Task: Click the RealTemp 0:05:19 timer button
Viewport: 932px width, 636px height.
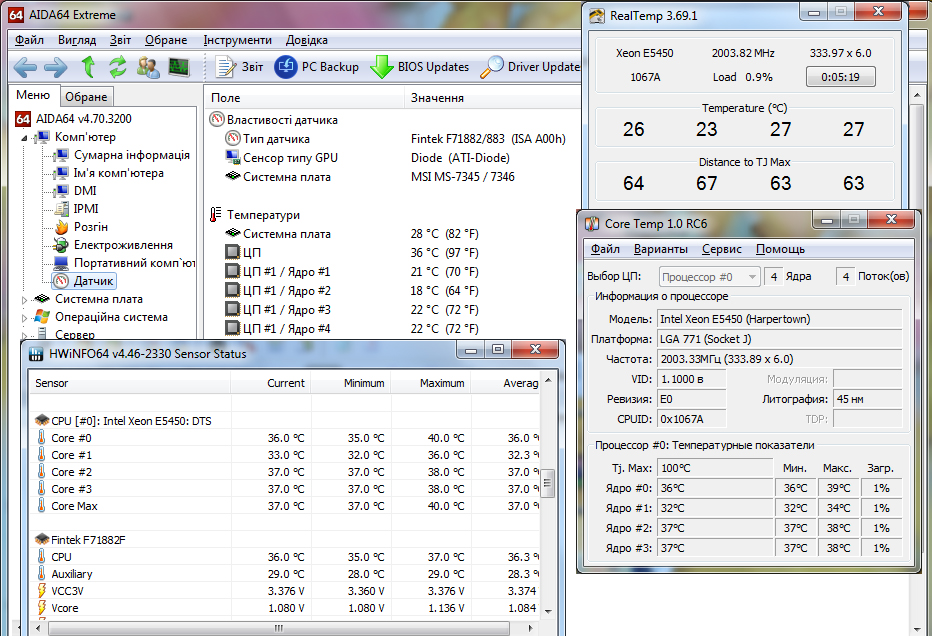Action: [840, 77]
